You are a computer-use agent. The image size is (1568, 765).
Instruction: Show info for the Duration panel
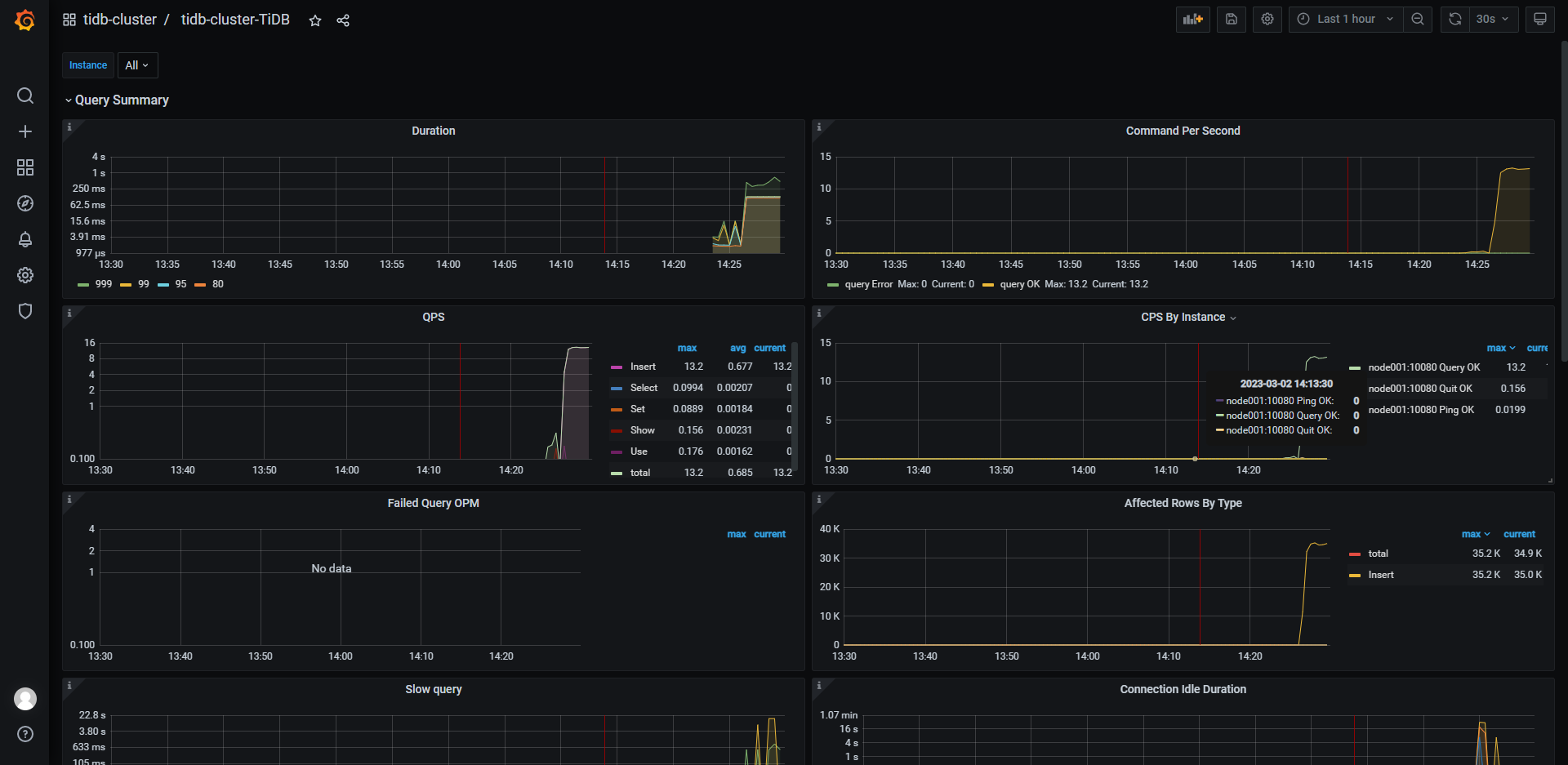tap(69, 127)
